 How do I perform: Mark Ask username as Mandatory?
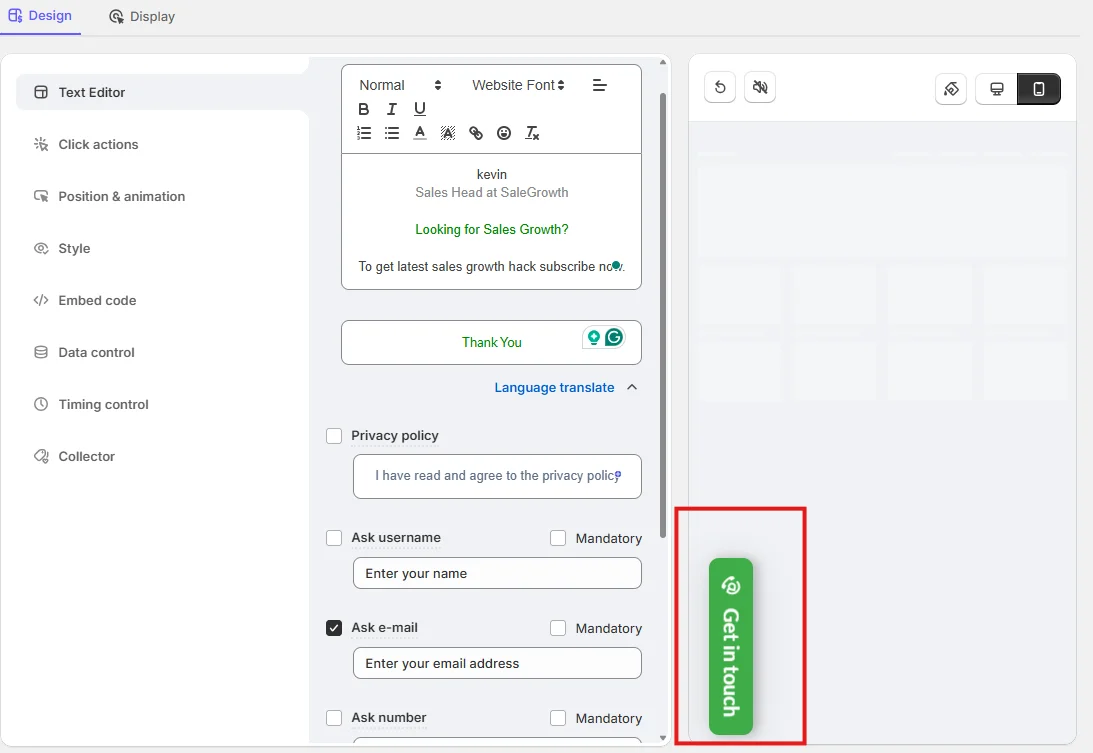pyautogui.click(x=558, y=538)
